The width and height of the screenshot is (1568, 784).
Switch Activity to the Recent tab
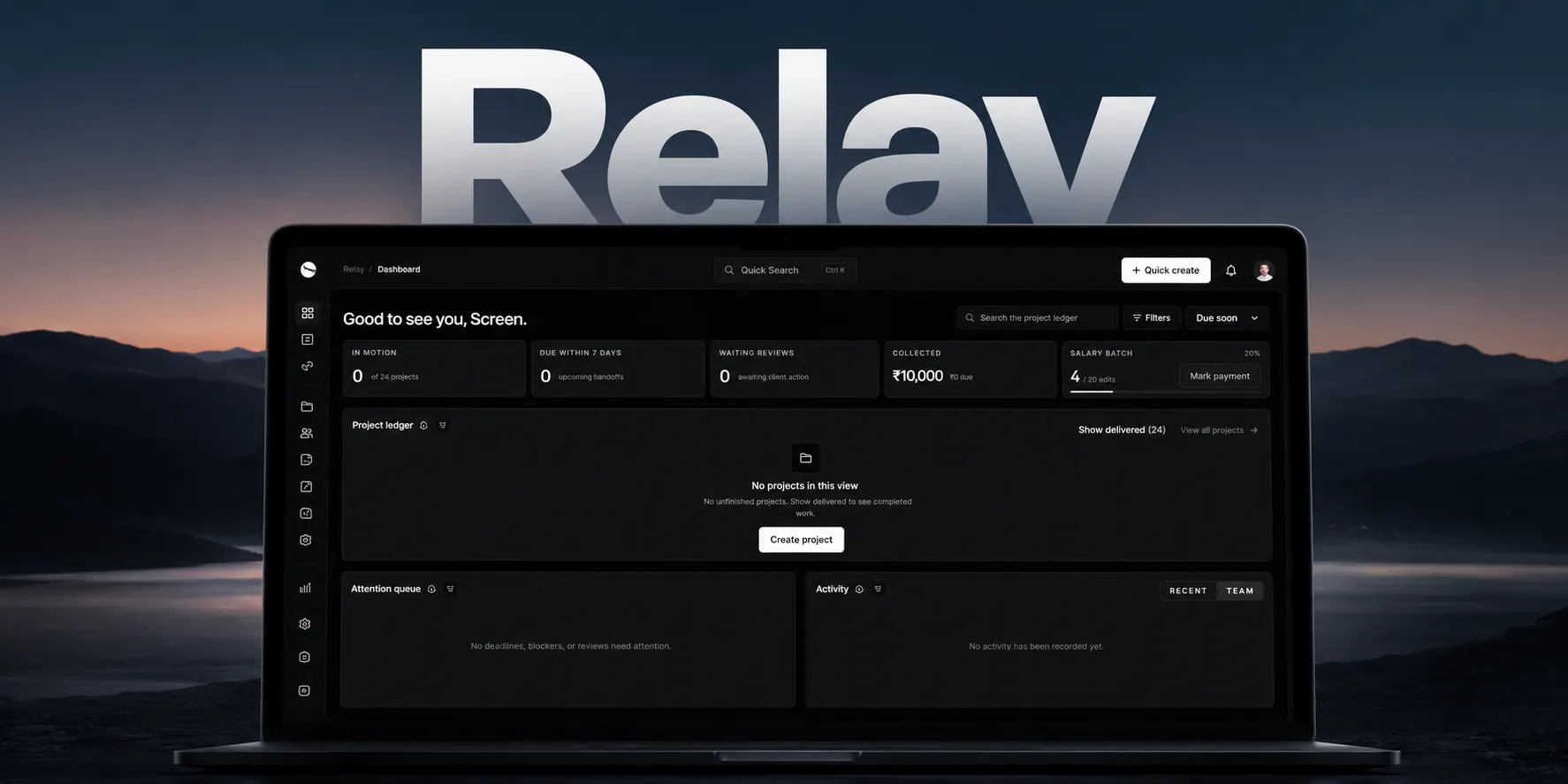(1188, 590)
